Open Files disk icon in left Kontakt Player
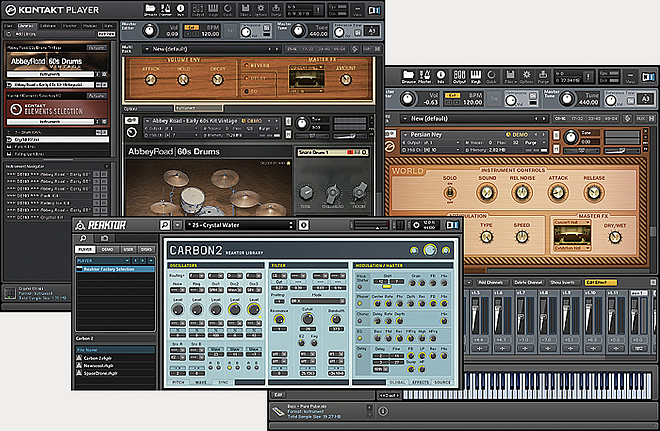Image resolution: width=660 pixels, height=431 pixels. (245, 10)
